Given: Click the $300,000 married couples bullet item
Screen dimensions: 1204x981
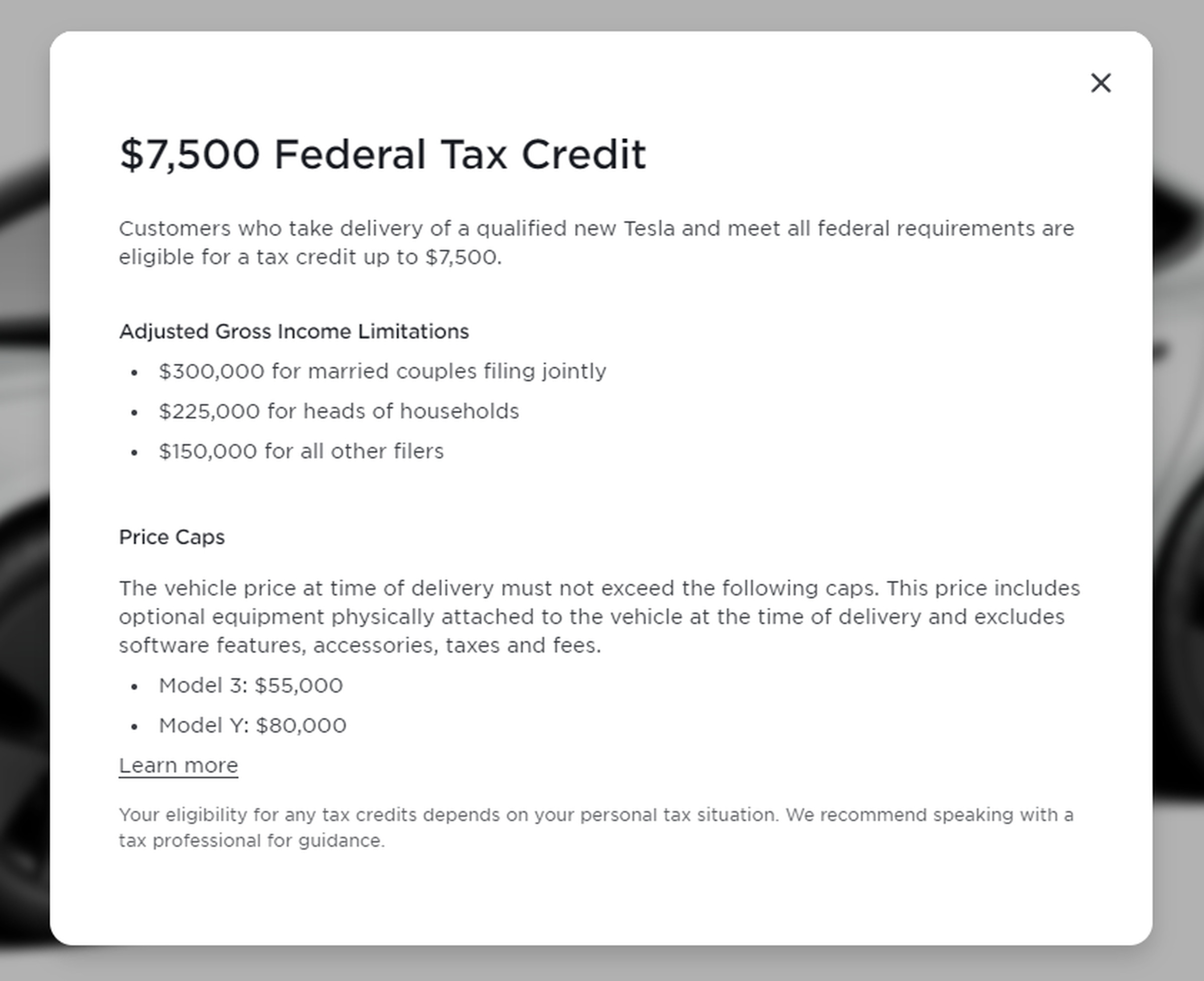Looking at the screenshot, I should [382, 371].
